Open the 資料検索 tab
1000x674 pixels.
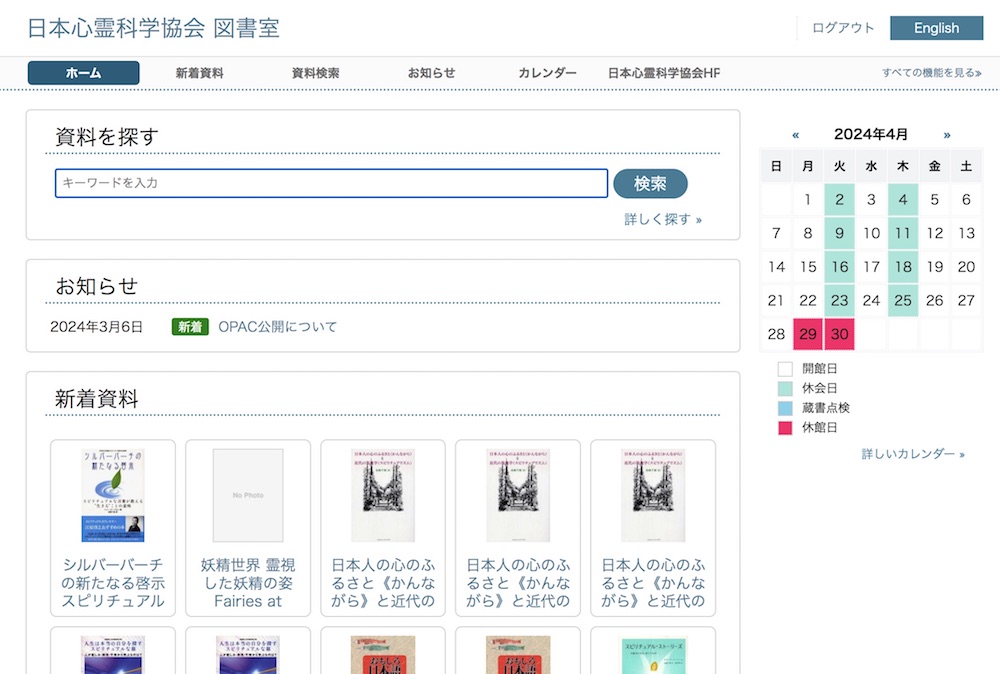[x=315, y=73]
